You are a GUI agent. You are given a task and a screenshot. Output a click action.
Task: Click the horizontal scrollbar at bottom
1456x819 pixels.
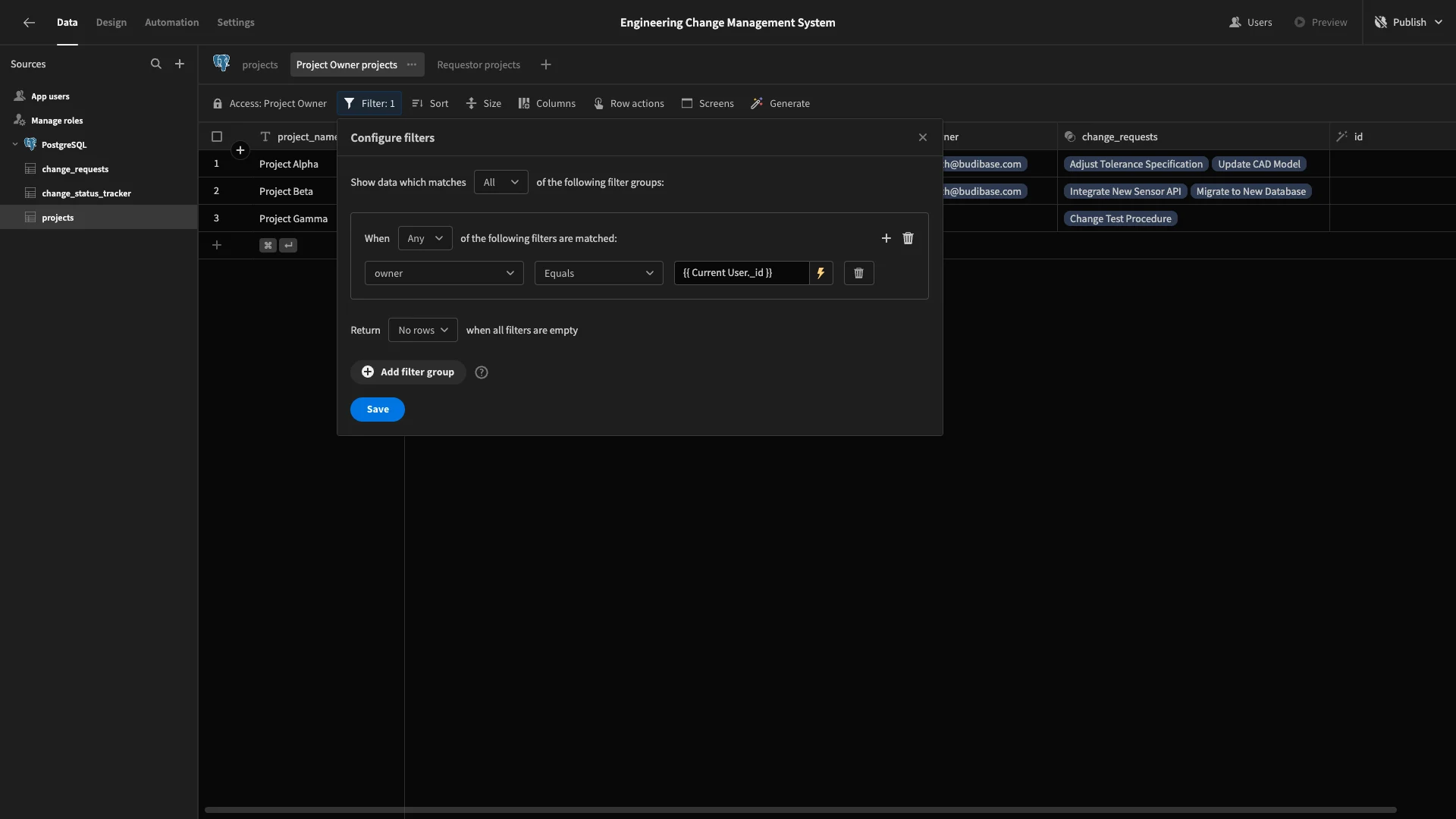800,810
